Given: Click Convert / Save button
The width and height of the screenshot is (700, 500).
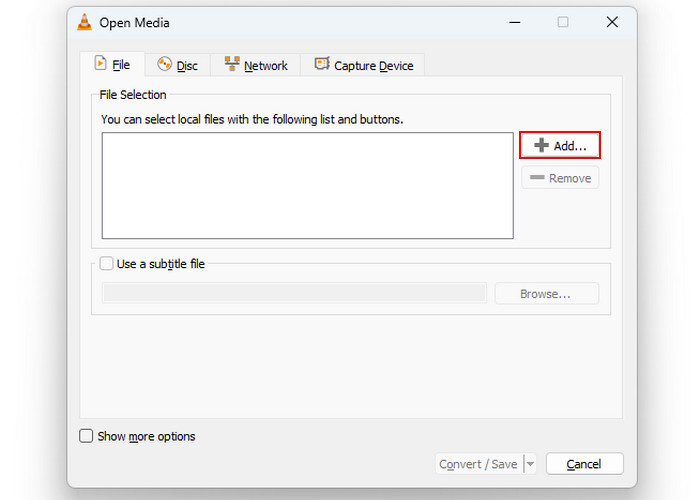Looking at the screenshot, I should (479, 464).
